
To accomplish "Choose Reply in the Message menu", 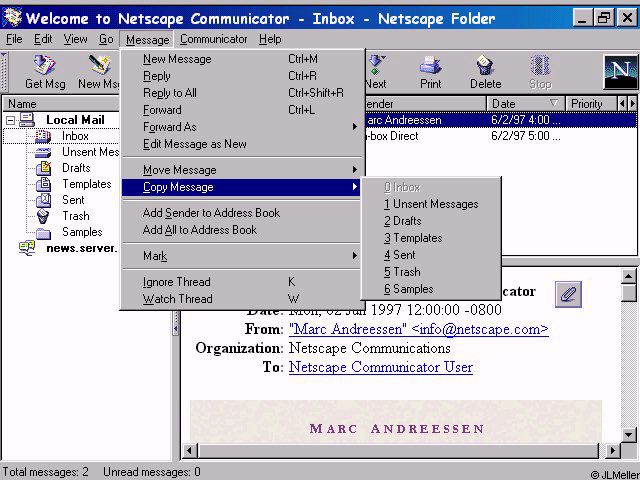I will 242,76.
